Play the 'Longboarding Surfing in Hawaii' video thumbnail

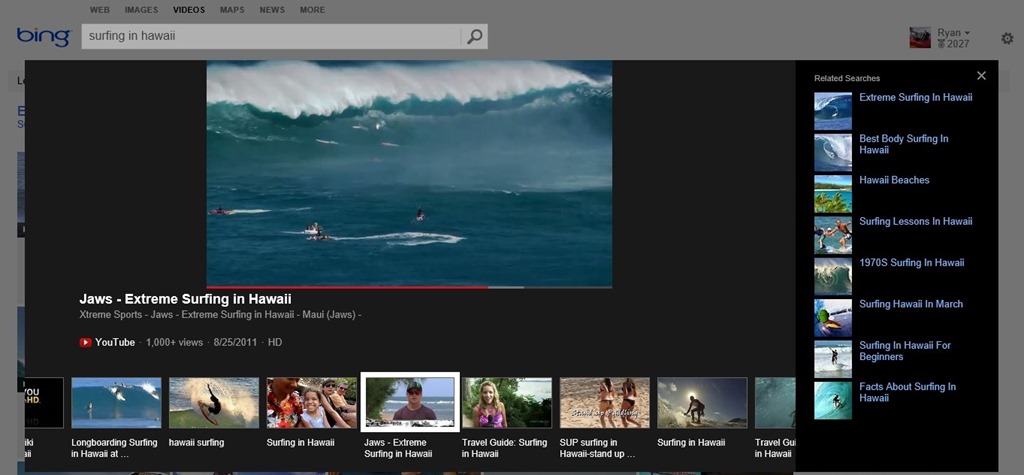pyautogui.click(x=116, y=402)
